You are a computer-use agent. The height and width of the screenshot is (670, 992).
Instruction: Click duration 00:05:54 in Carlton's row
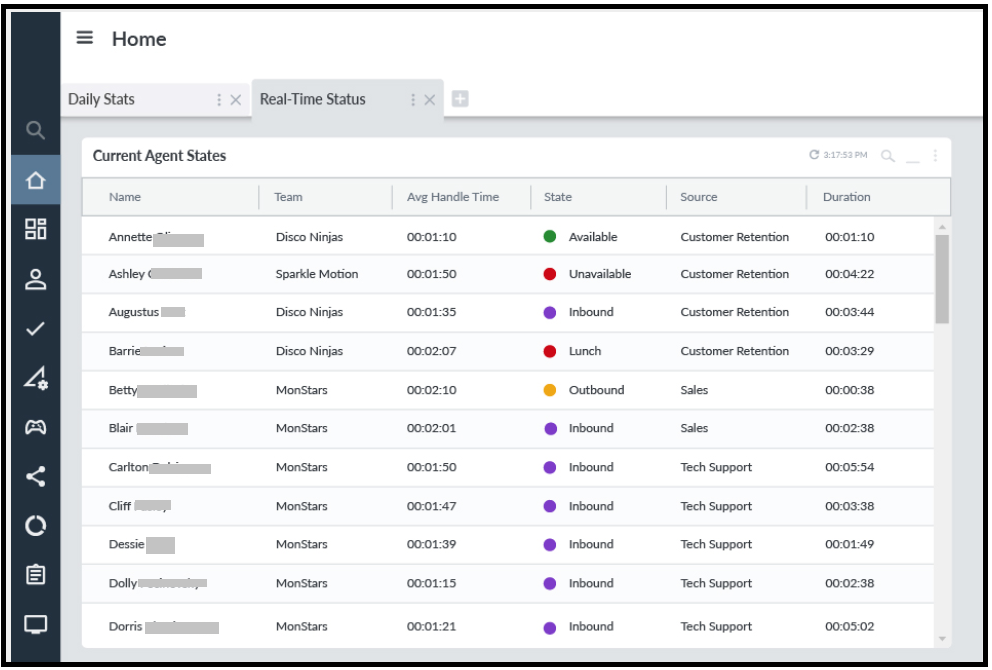coord(849,467)
